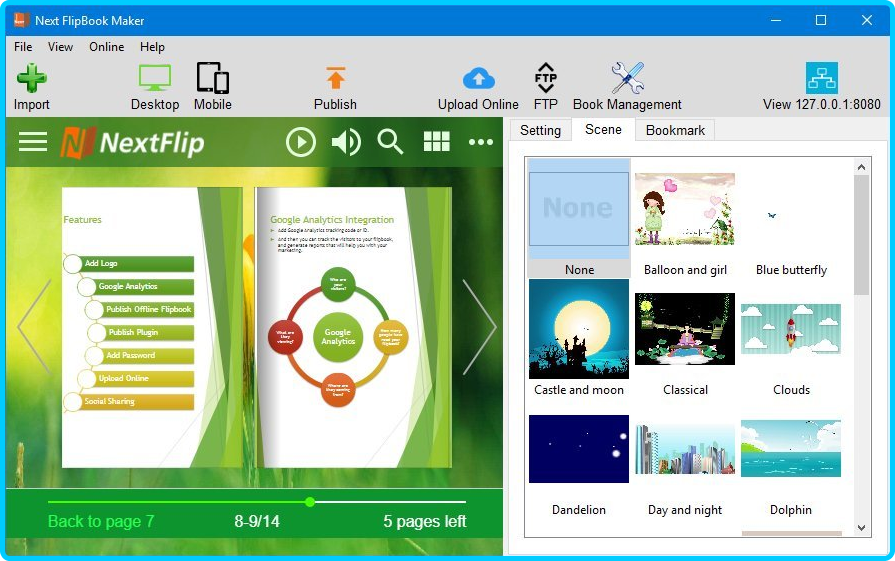The height and width of the screenshot is (561, 895).
Task: Flip to the previous page arrow
Action: coord(34,327)
